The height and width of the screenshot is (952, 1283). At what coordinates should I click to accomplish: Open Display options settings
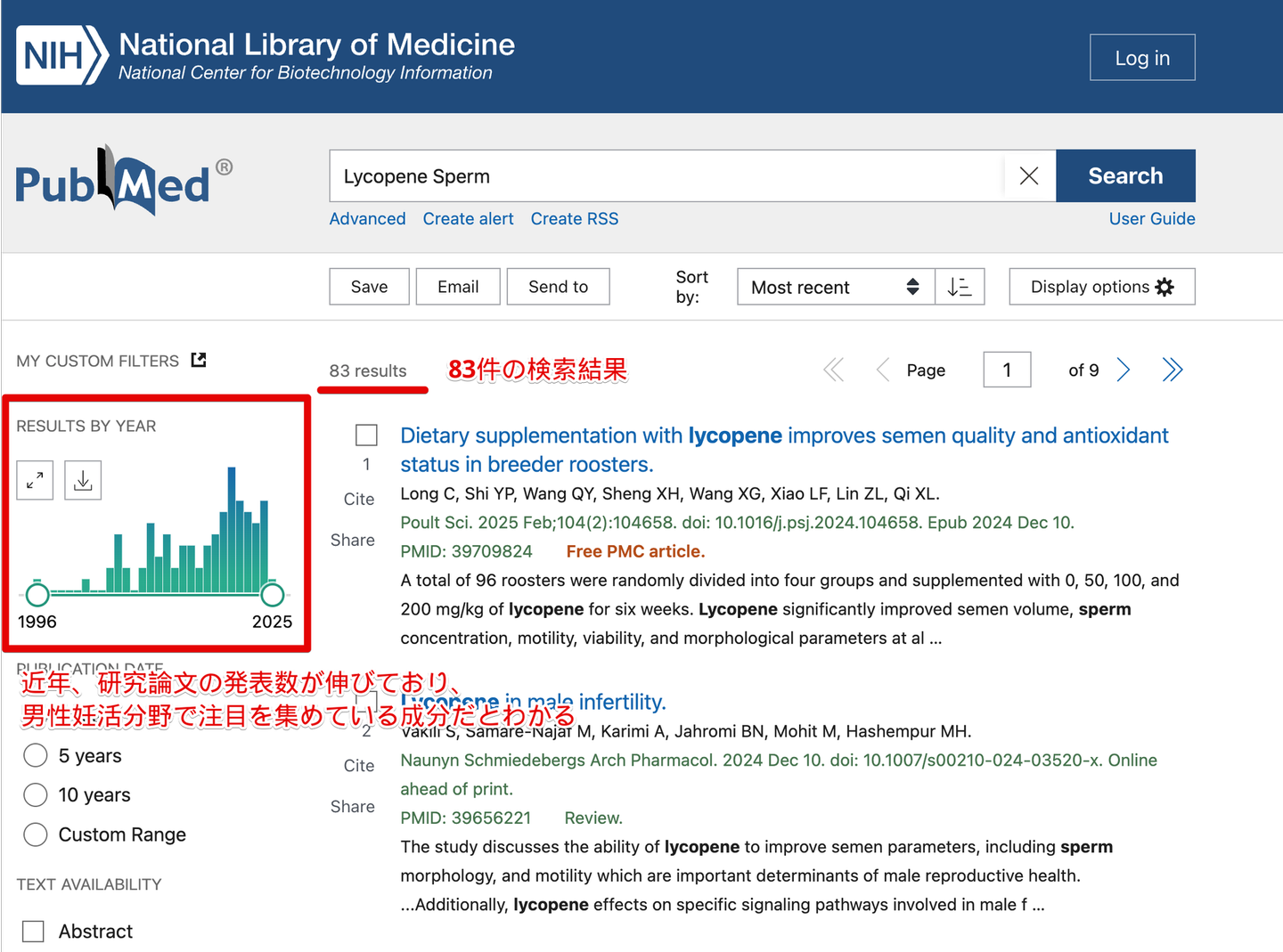click(x=1102, y=287)
